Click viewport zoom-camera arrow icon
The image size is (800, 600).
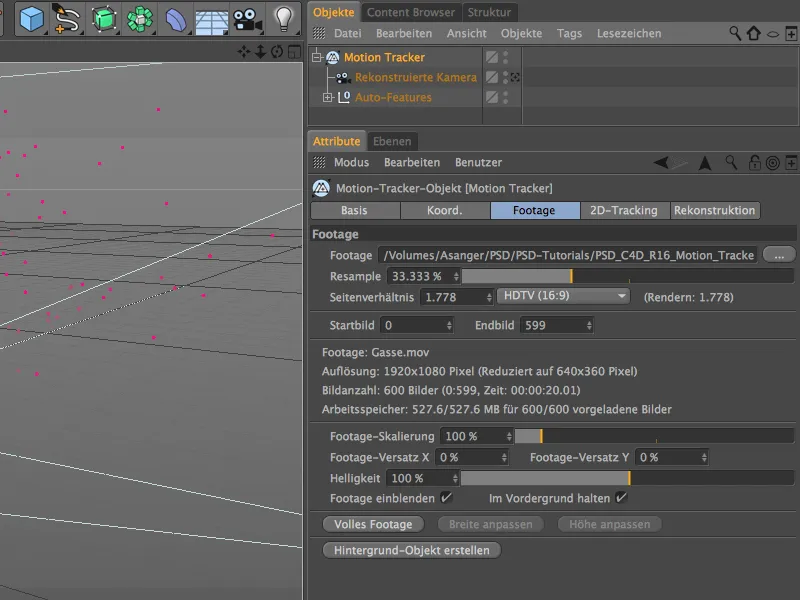coord(260,52)
